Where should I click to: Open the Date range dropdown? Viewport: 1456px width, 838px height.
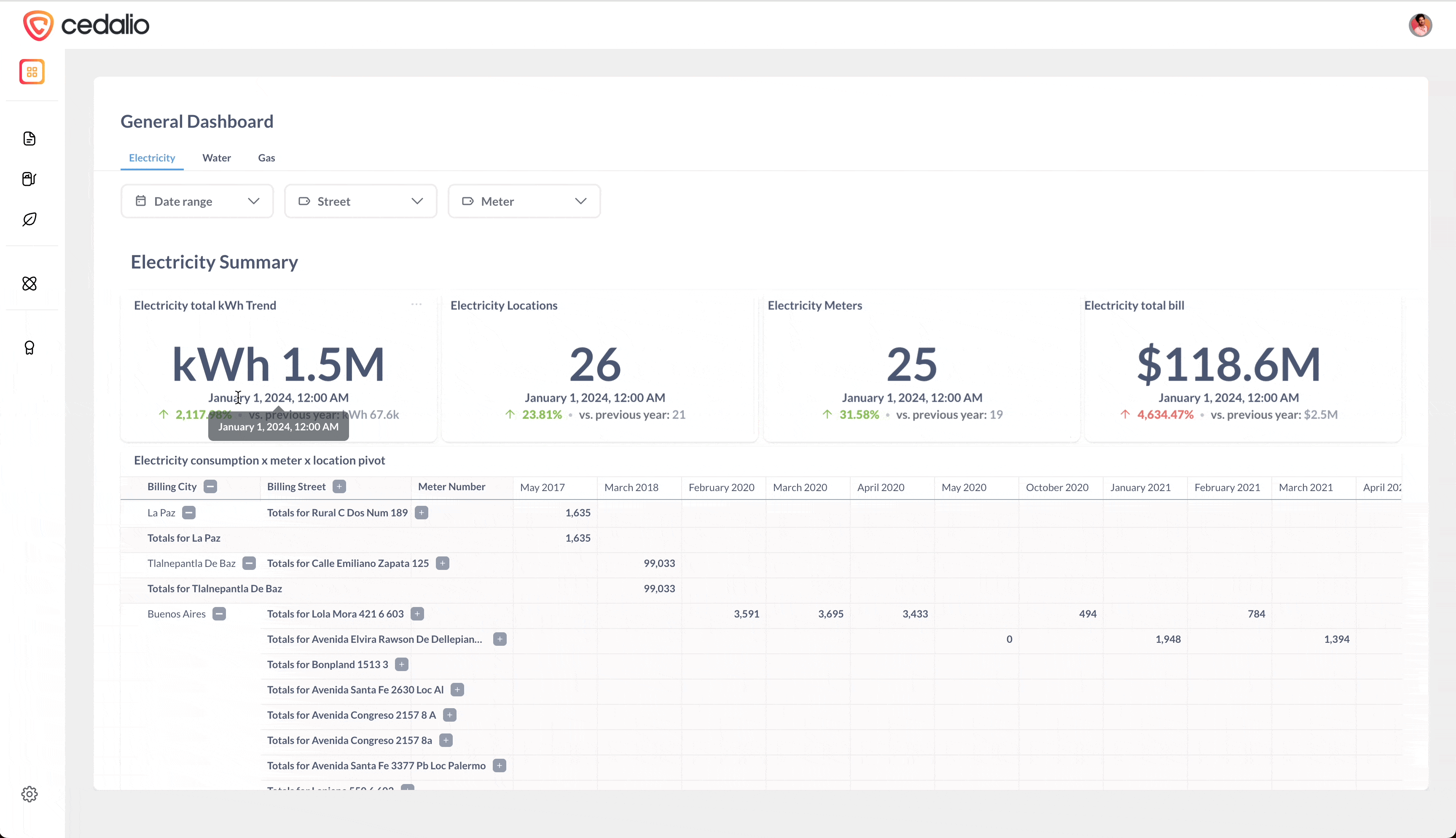click(197, 201)
